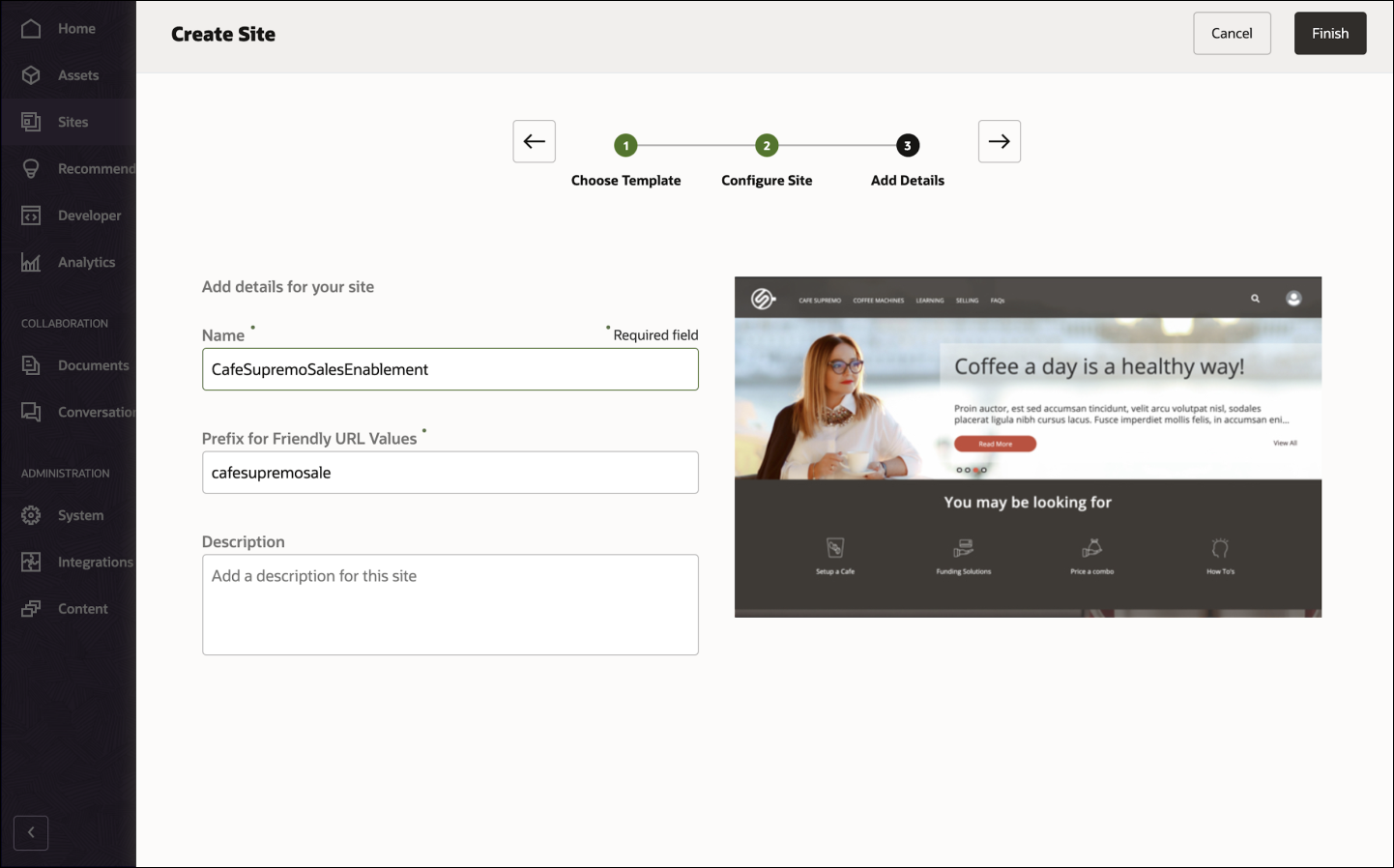The width and height of the screenshot is (1394, 868).
Task: Click the Add Details step indicator
Action: pyautogui.click(x=907, y=145)
